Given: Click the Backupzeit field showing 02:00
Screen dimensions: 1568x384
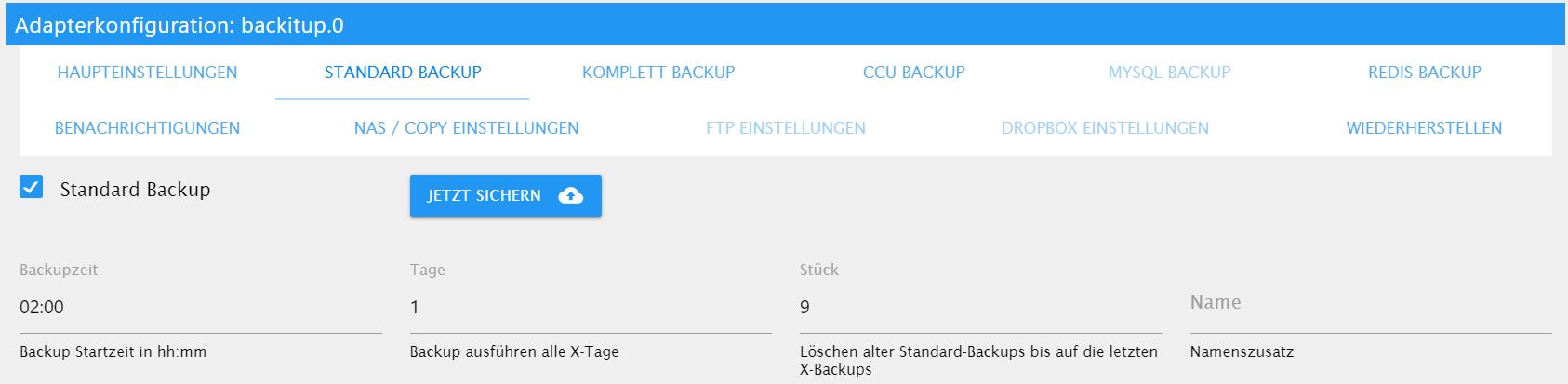Looking at the screenshot, I should tap(200, 308).
